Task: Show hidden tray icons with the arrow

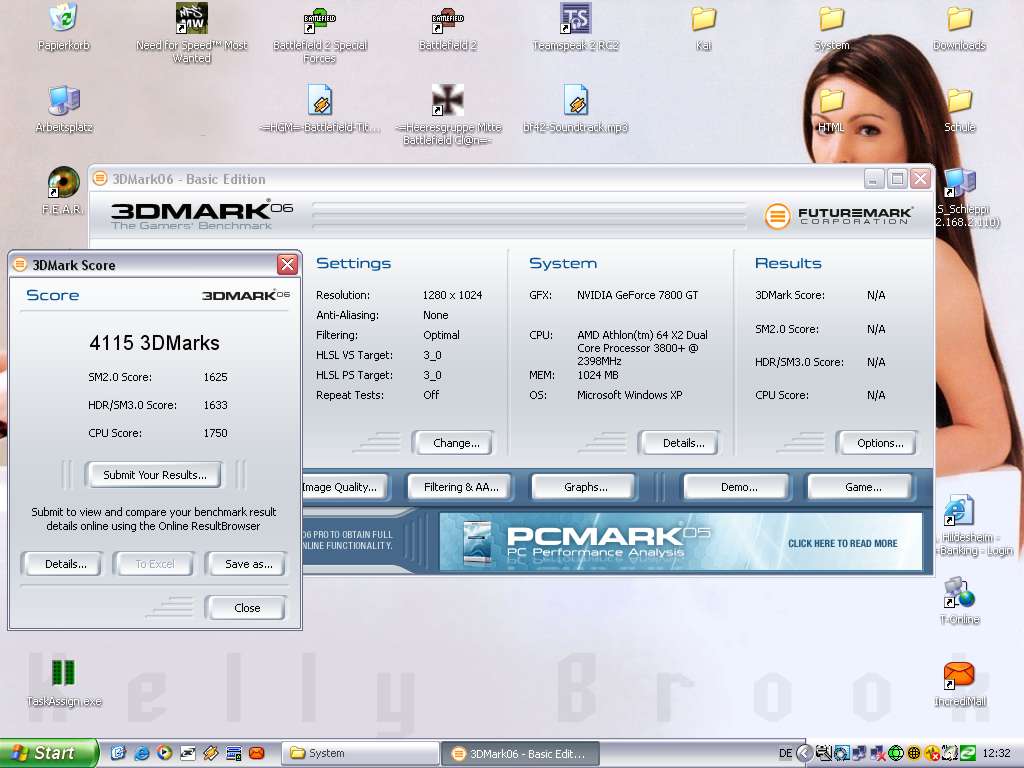Action: tap(805, 753)
